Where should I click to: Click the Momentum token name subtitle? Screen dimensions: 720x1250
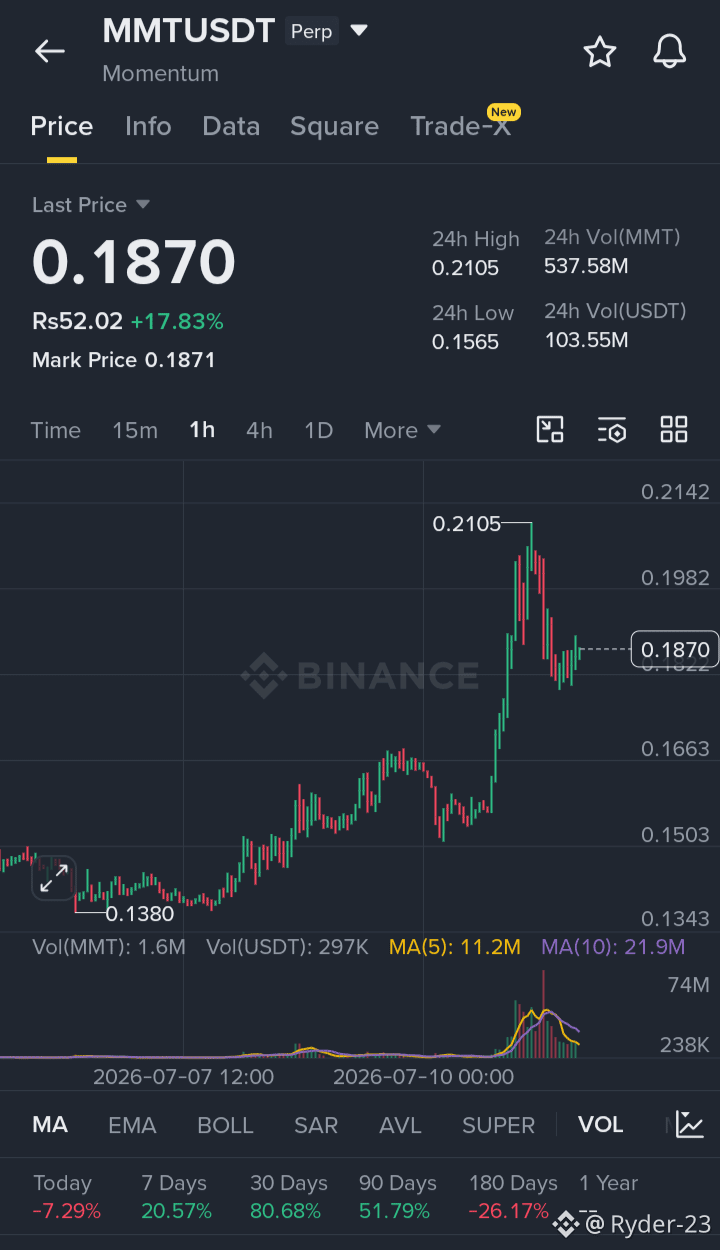point(160,73)
